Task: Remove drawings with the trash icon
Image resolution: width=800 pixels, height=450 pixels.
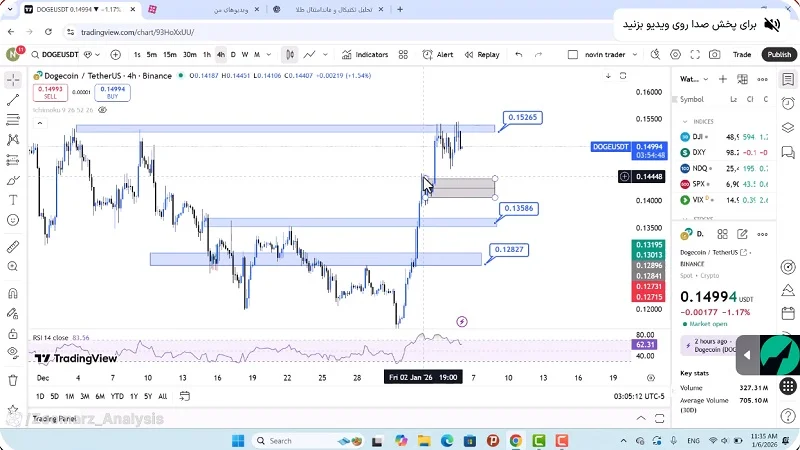Action: pyautogui.click(x=13, y=380)
